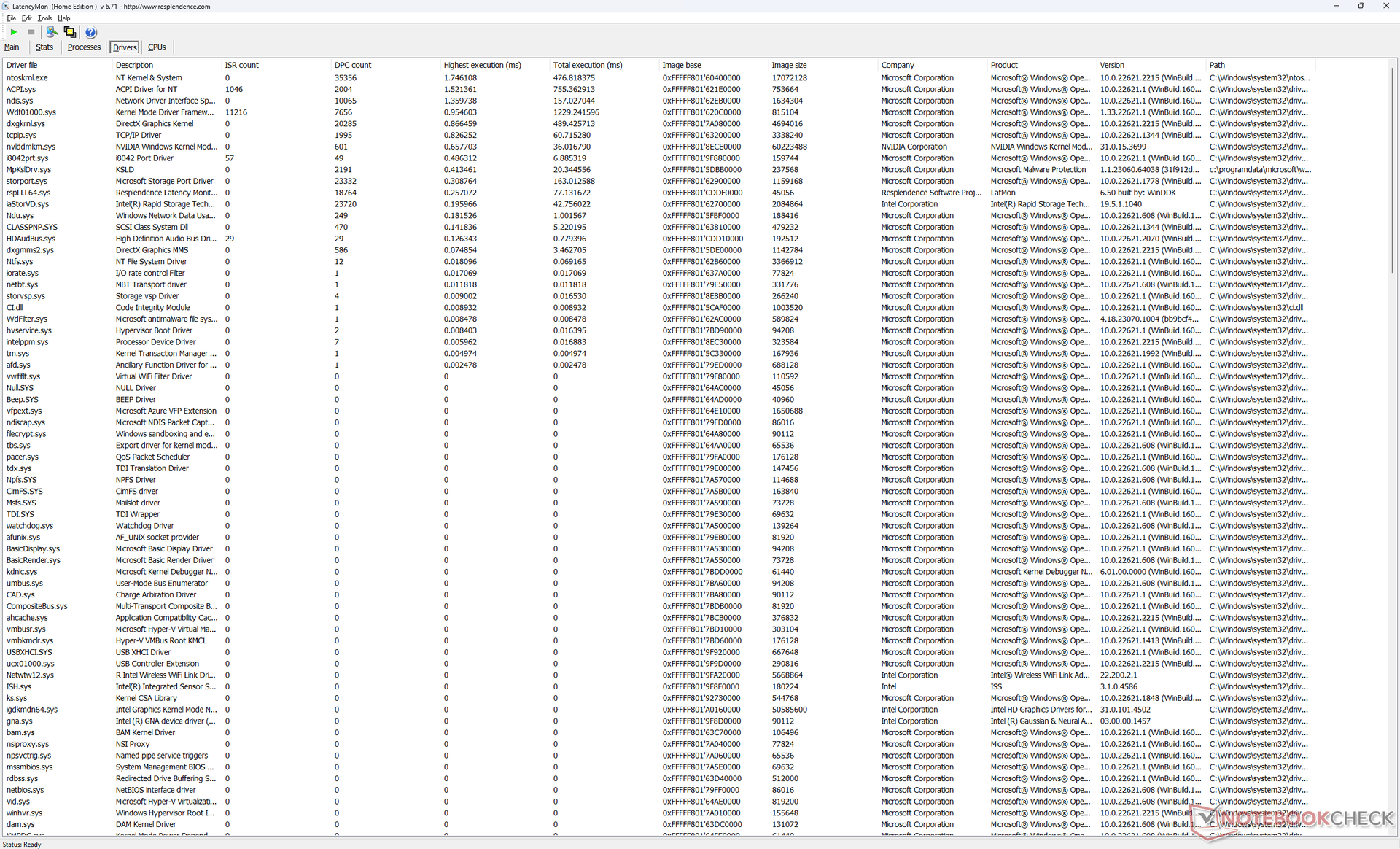Switch to the Processes tab
The image size is (1400, 849).
84,47
